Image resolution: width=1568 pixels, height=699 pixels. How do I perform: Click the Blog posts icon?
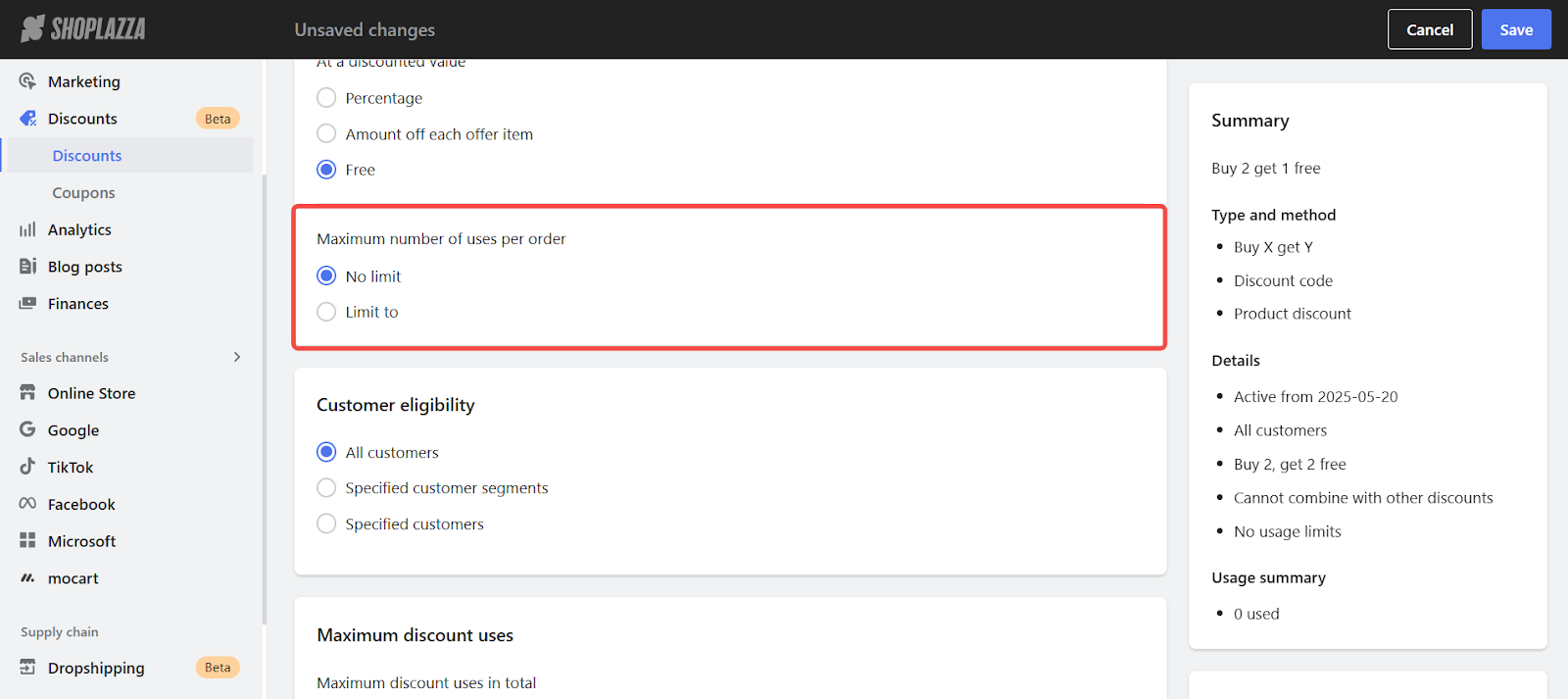point(27,267)
